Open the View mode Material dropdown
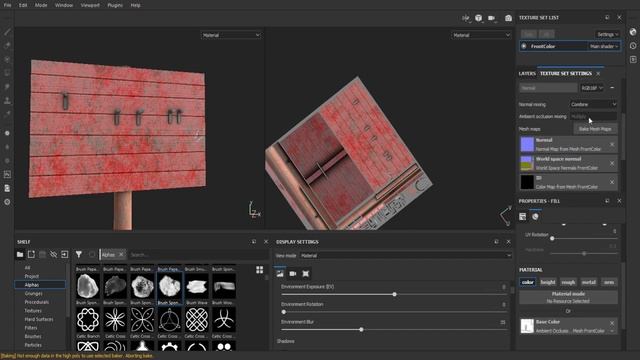The height and width of the screenshot is (360, 640). click(406, 256)
